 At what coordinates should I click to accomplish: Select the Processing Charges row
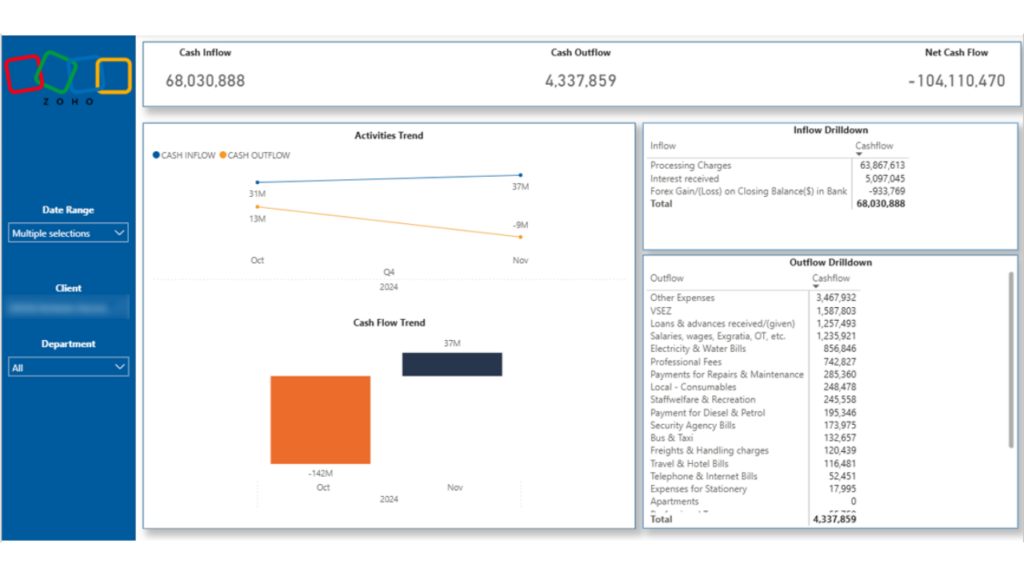click(x=691, y=165)
